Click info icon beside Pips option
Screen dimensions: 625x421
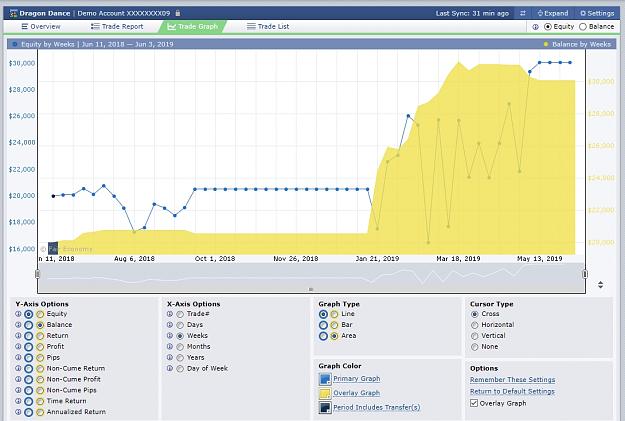[18, 358]
